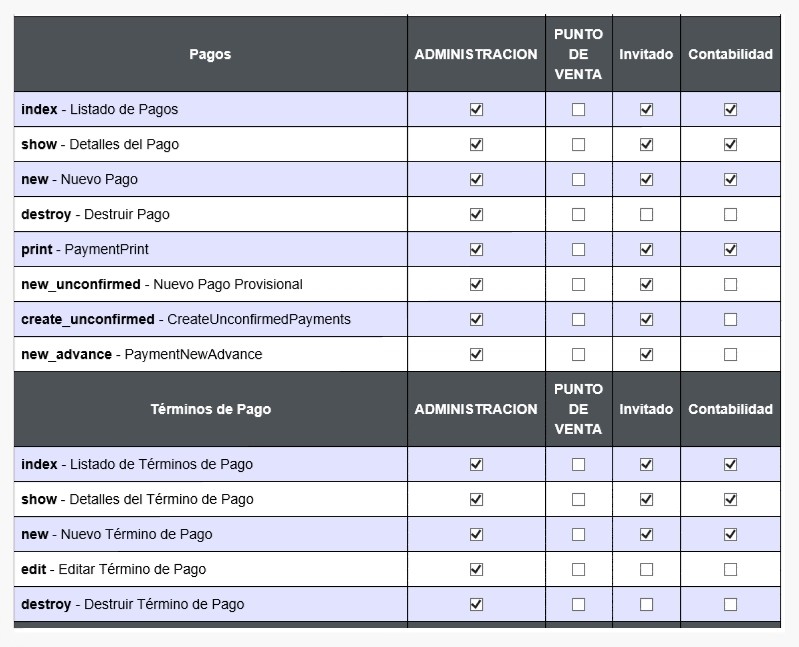The width and height of the screenshot is (799, 647).
Task: Uncheck ADMINISTRACION for index Listado de Pagos
Action: (476, 110)
